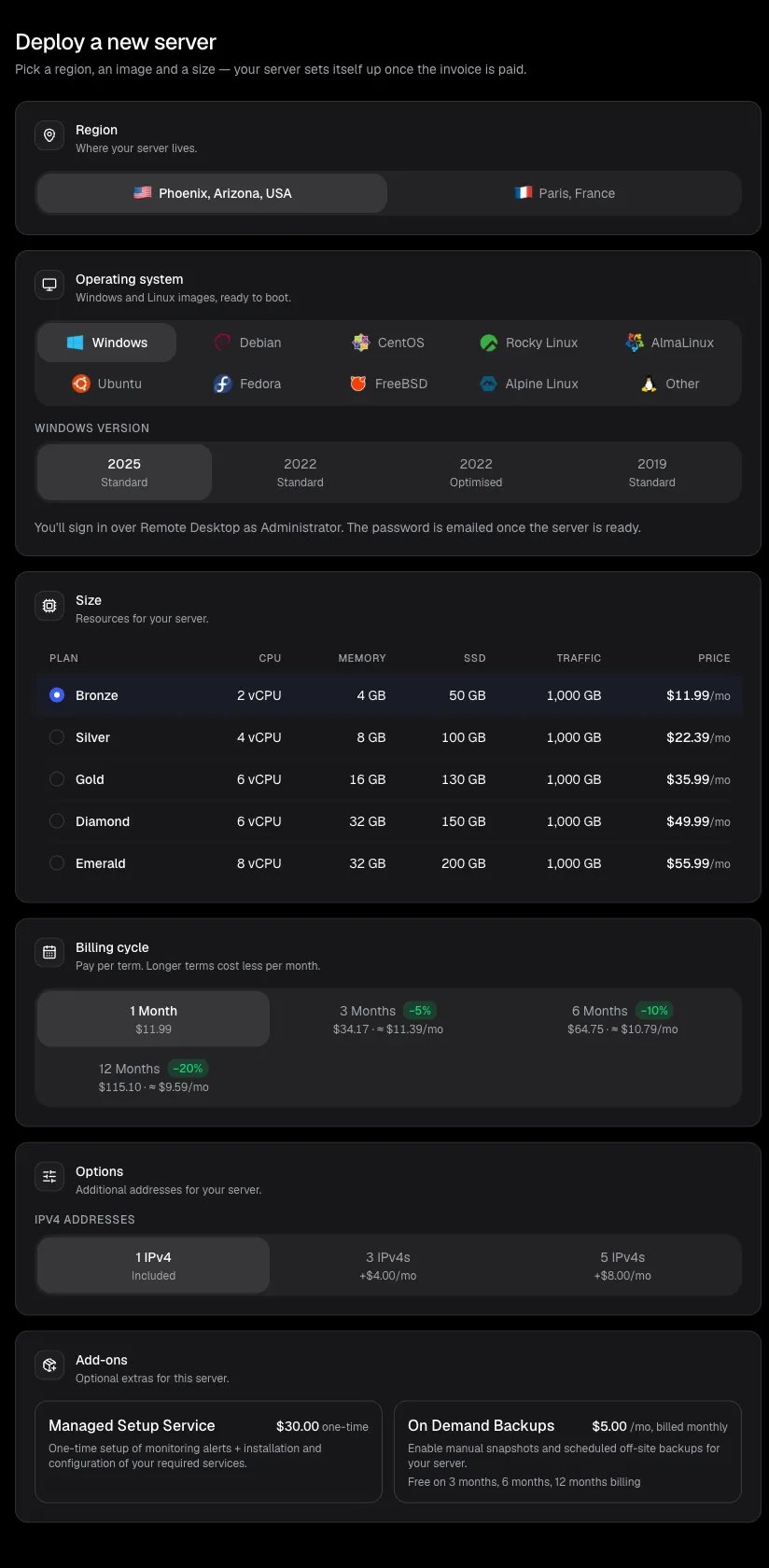The width and height of the screenshot is (769, 1568).
Task: Click the 200 GB SSD cell
Action: pos(464,863)
